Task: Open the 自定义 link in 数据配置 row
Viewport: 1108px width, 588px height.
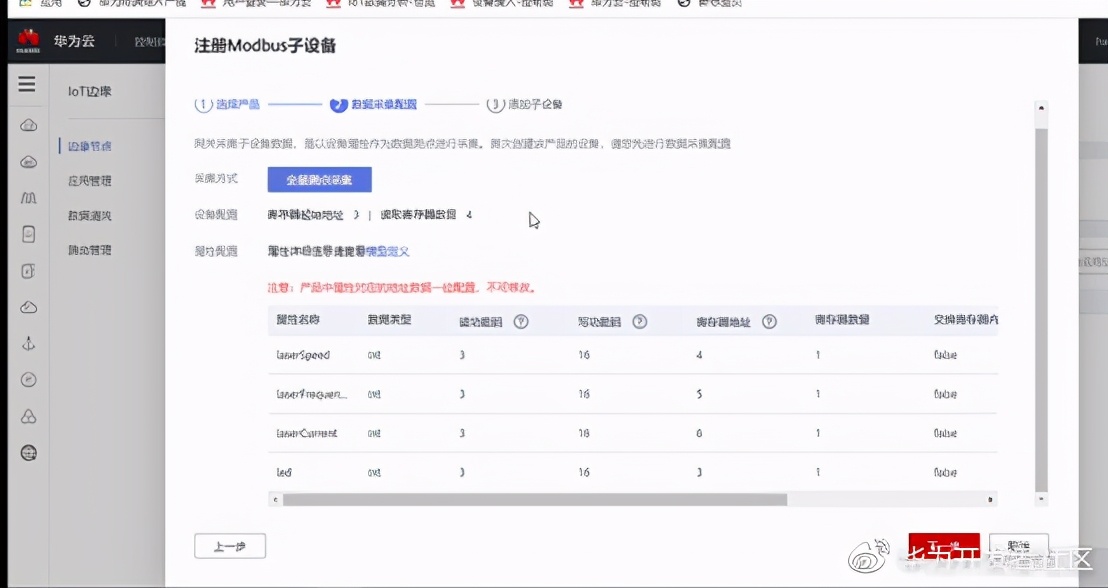Action: tap(390, 251)
